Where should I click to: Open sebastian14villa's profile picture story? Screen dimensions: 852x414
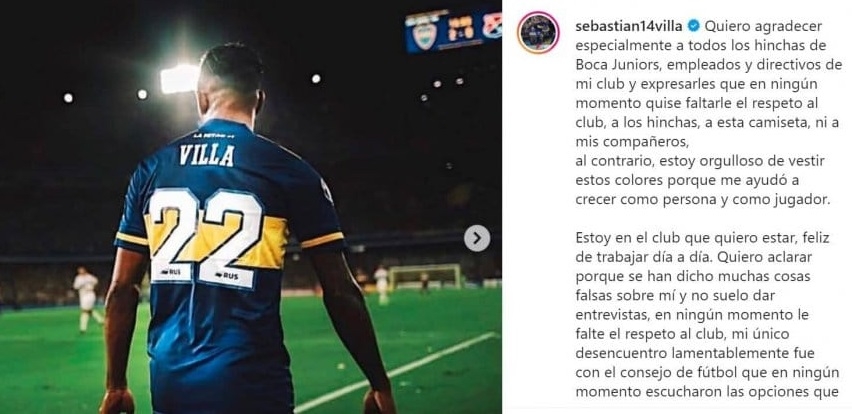pyautogui.click(x=538, y=33)
